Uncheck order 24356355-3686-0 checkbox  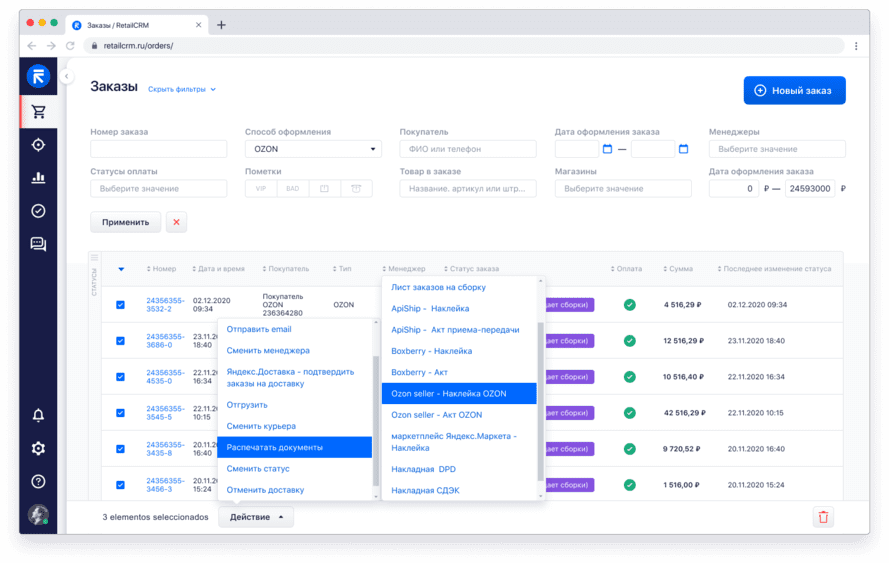120,341
